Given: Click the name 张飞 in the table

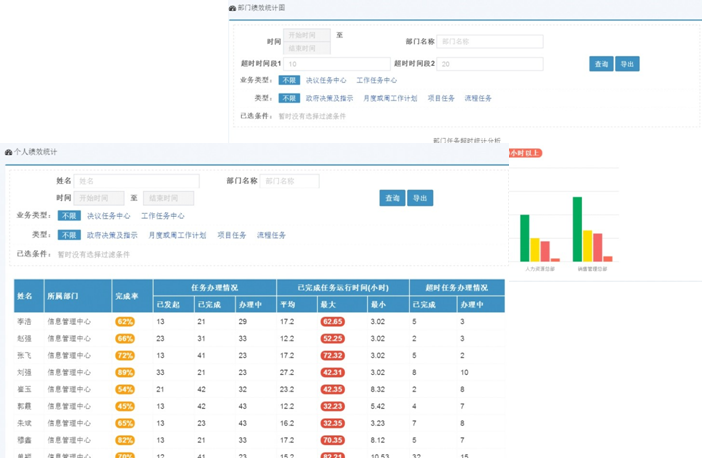Looking at the screenshot, I should point(25,356).
